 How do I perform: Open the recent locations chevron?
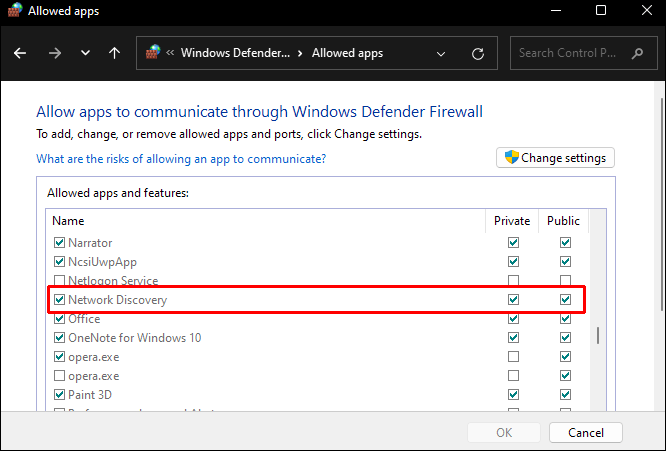pyautogui.click(x=85, y=53)
